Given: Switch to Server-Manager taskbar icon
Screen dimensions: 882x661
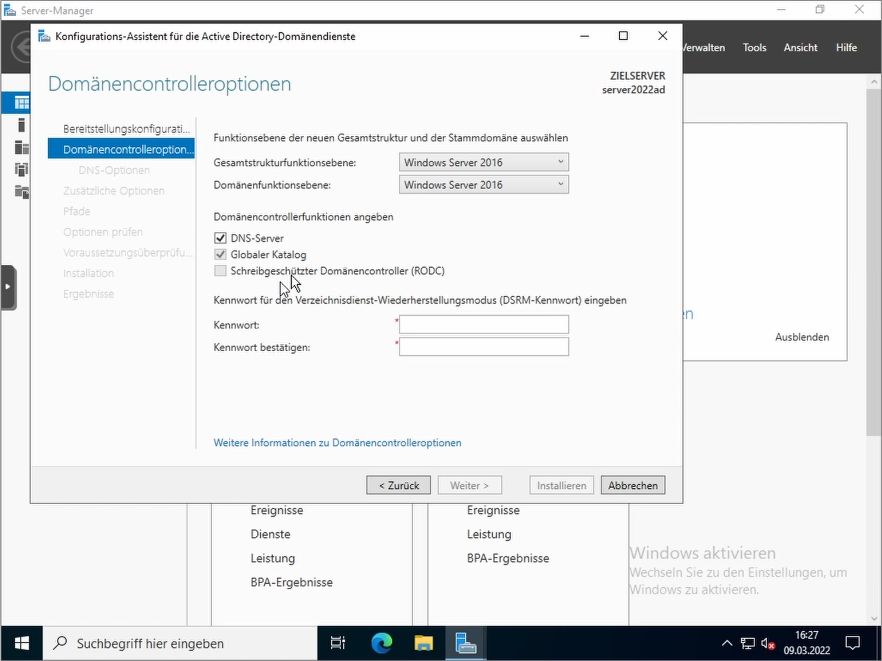Looking at the screenshot, I should coord(466,643).
